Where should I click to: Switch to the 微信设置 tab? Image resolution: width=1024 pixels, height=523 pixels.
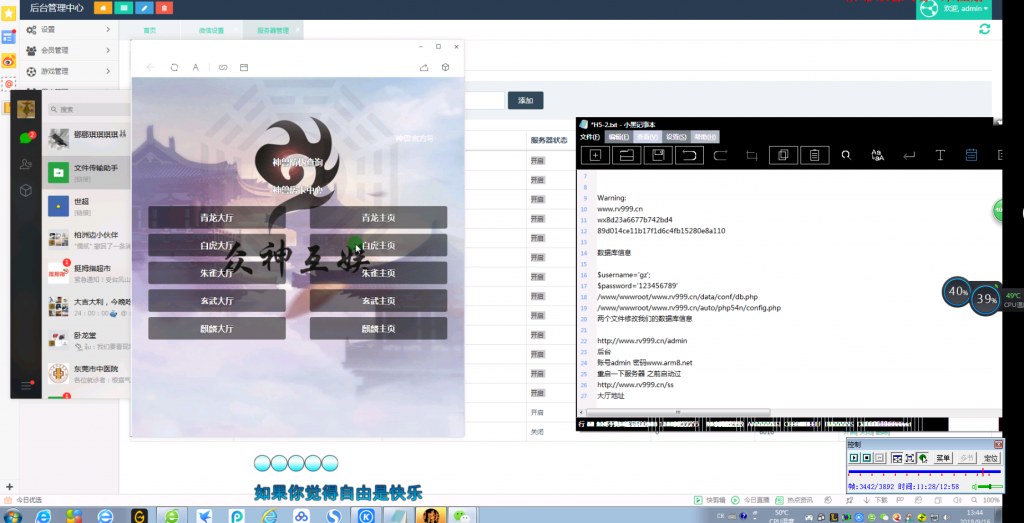click(x=211, y=30)
